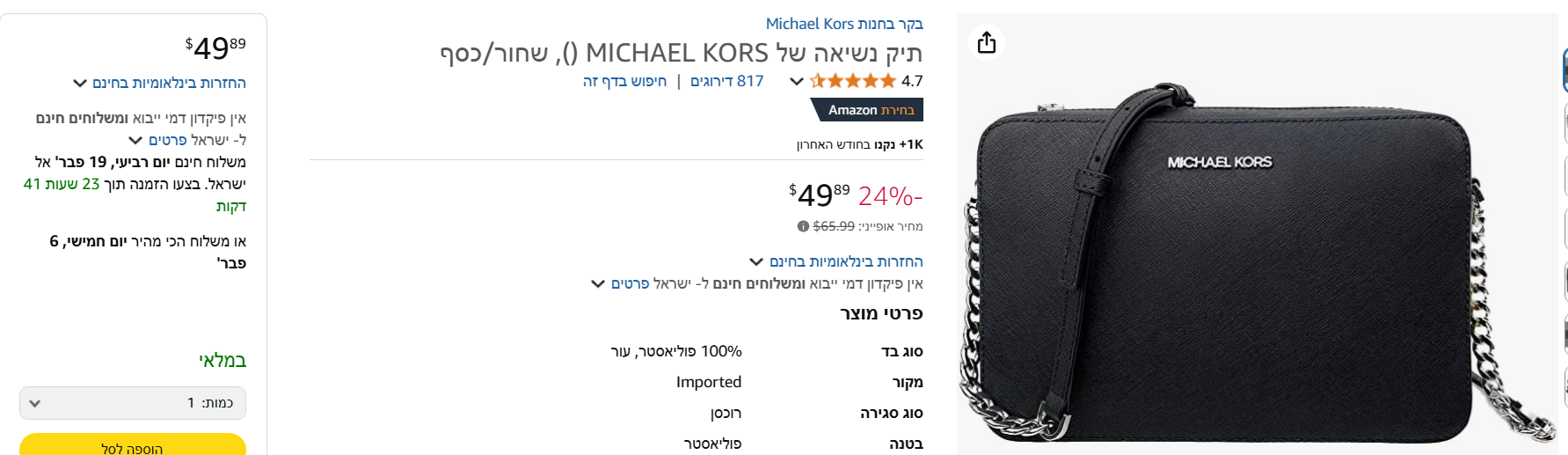Visit the Michael Kors store link
This screenshot has height=455, width=1568.
(844, 24)
